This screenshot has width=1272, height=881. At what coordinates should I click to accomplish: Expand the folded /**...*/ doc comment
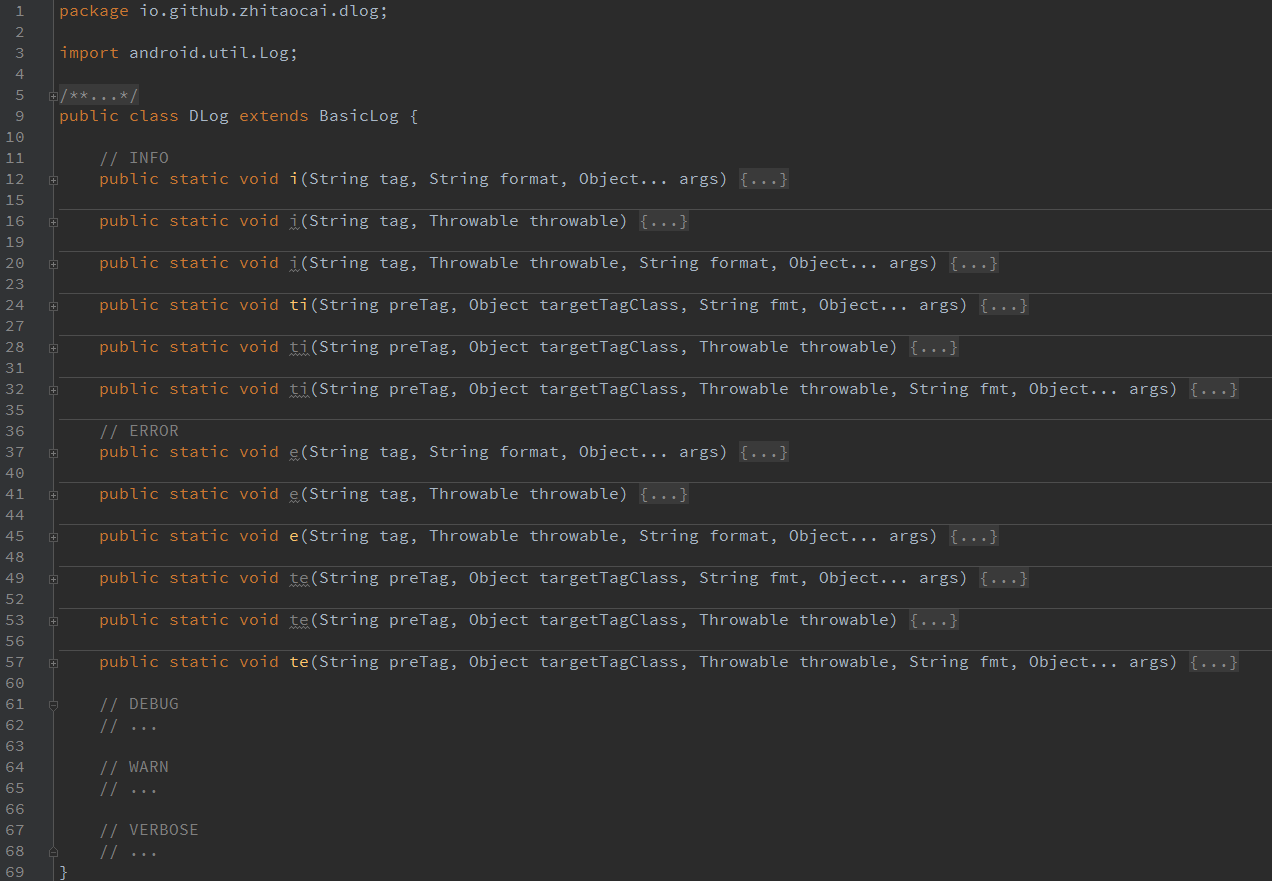[x=99, y=95]
